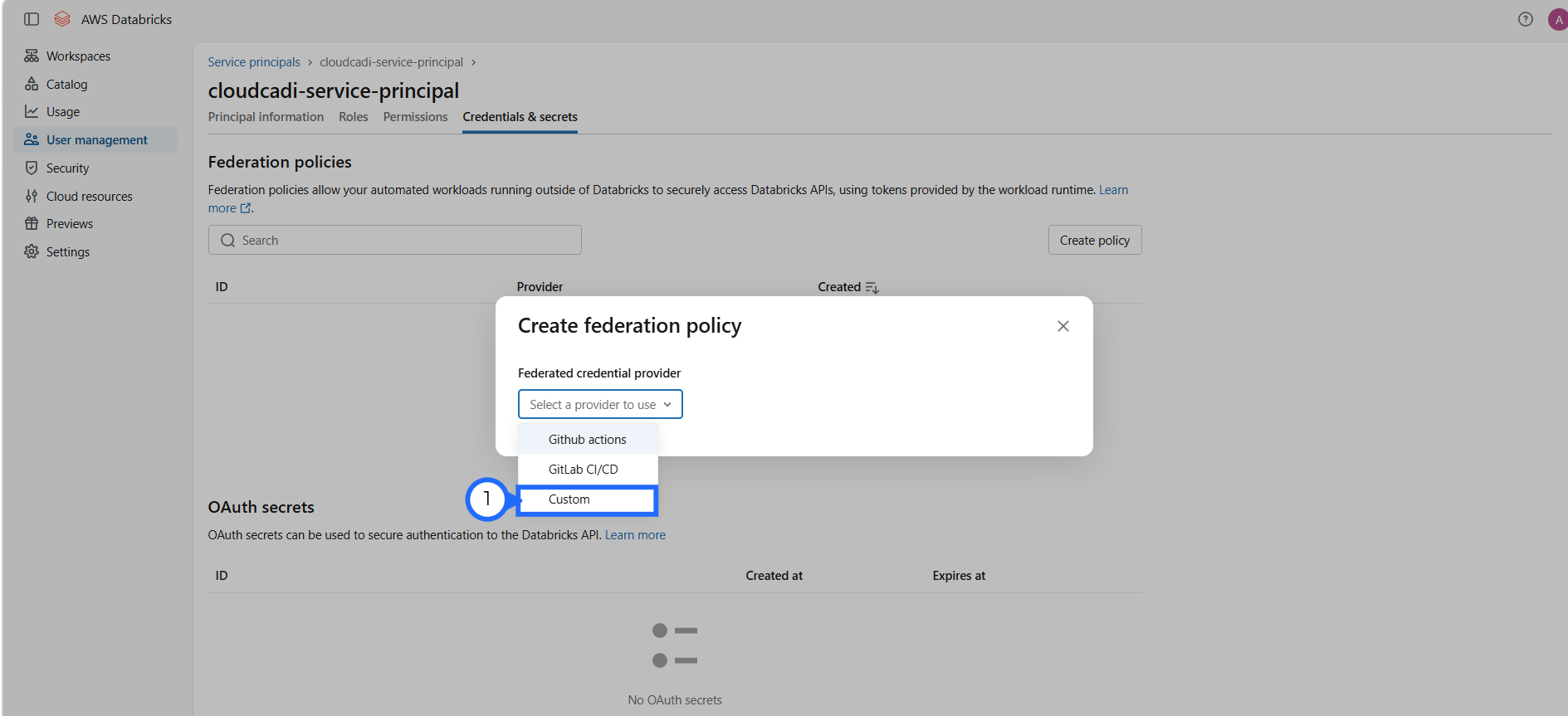Click the Previews gift icon

(32, 223)
